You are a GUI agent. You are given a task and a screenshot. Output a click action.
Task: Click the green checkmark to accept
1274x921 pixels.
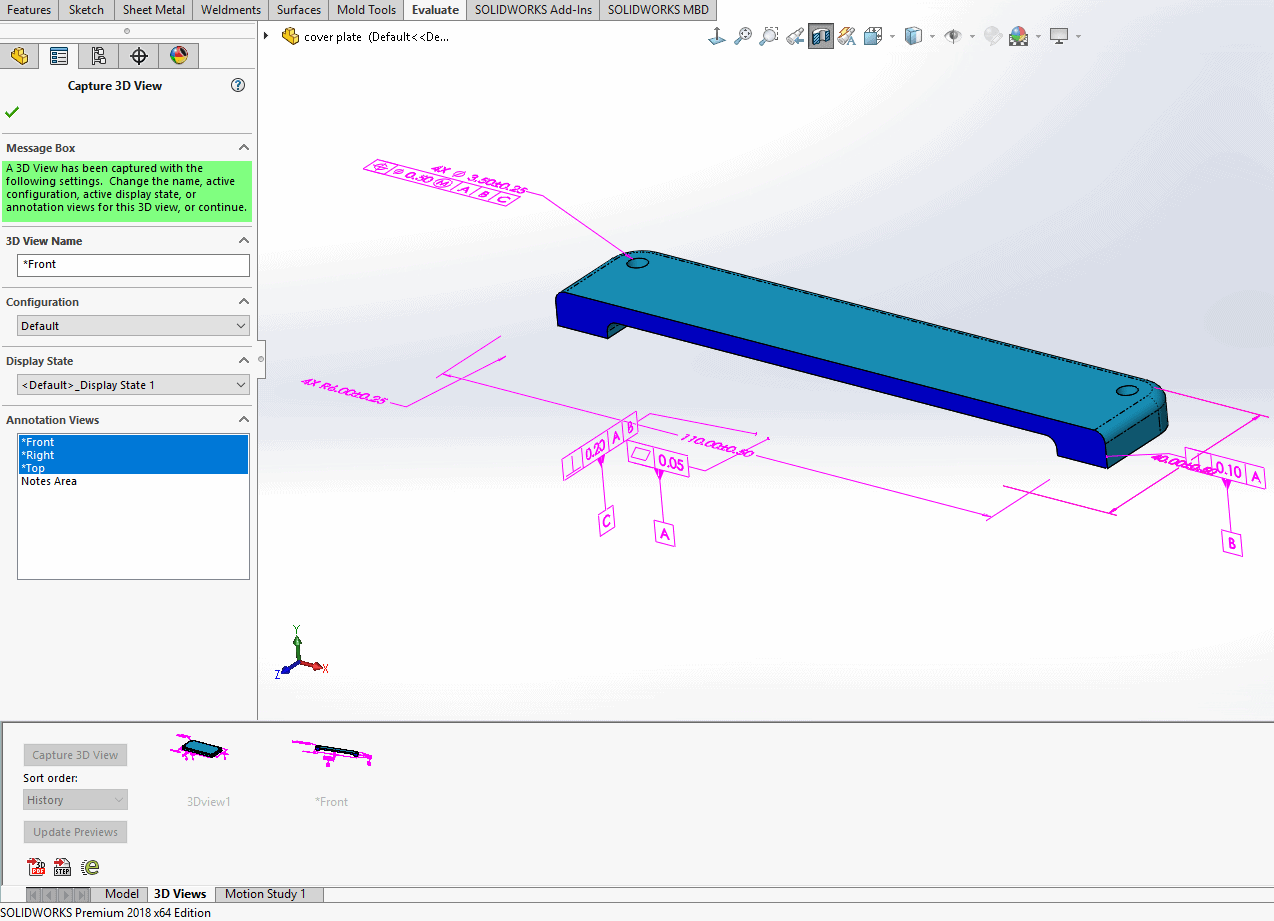[12, 112]
